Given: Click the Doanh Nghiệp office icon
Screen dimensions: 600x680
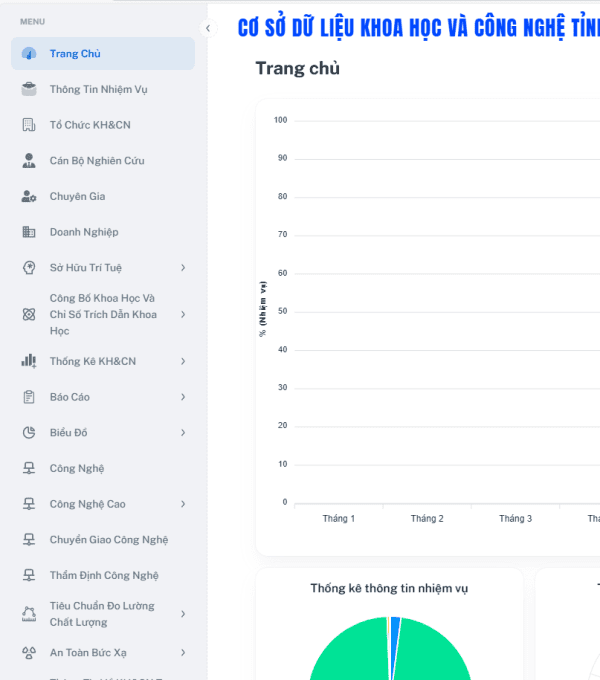Looking at the screenshot, I should click(29, 232).
